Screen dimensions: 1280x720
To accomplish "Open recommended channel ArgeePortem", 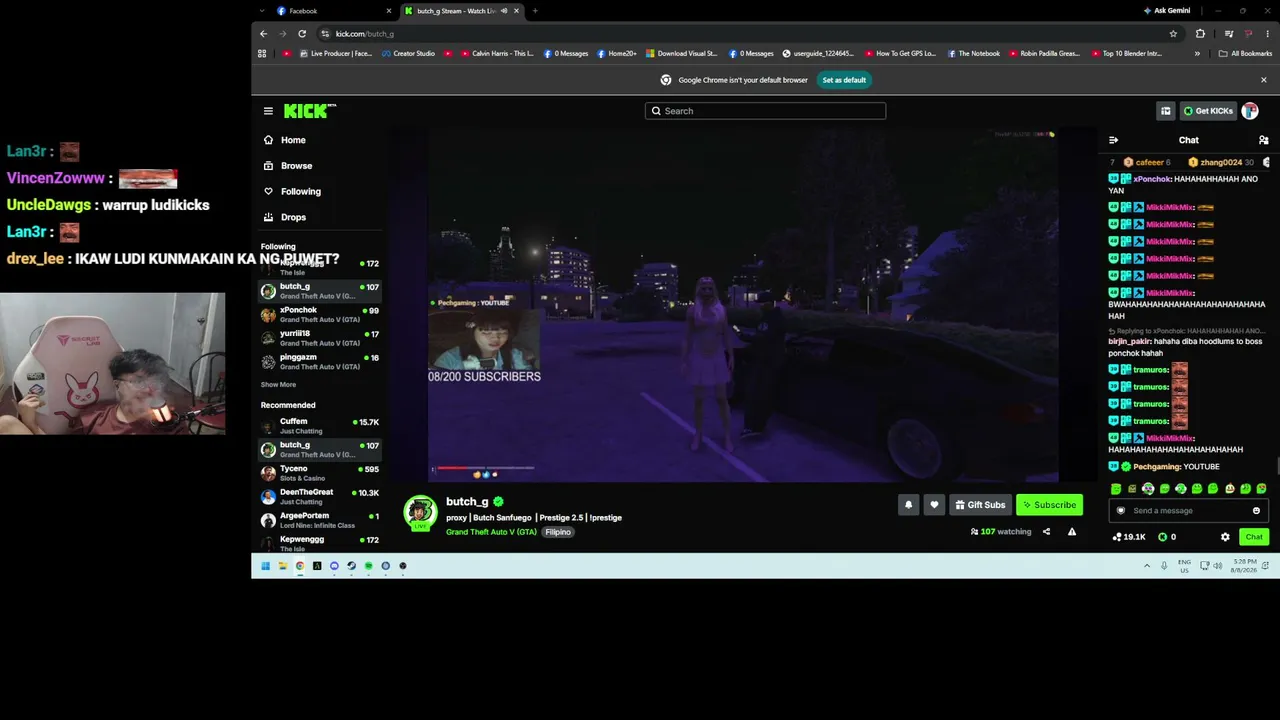I will click(x=320, y=520).
